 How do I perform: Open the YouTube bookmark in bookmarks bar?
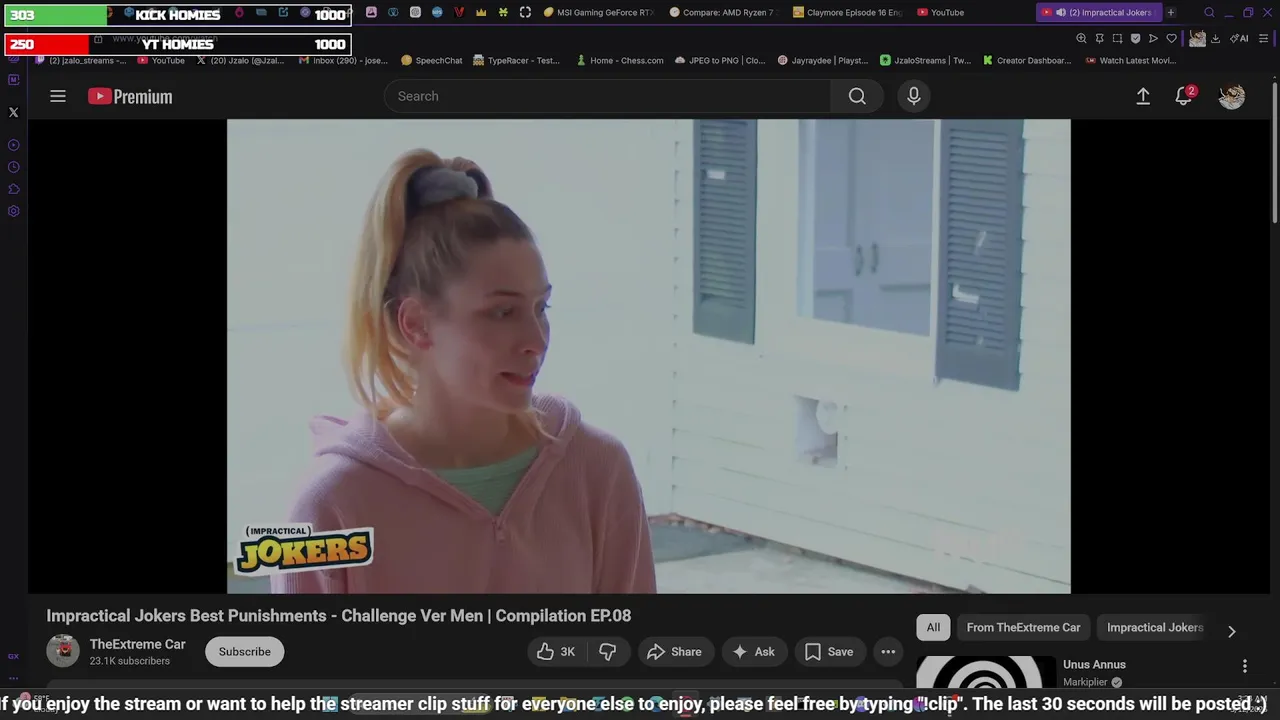161,60
